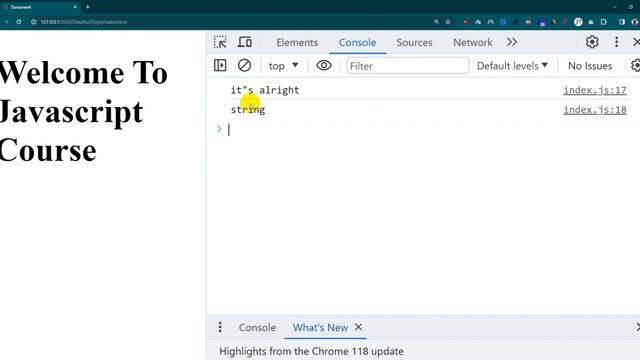Click the white circular slash extension icon
Image resolution: width=640 pixels, height=360 pixels.
click(x=578, y=22)
